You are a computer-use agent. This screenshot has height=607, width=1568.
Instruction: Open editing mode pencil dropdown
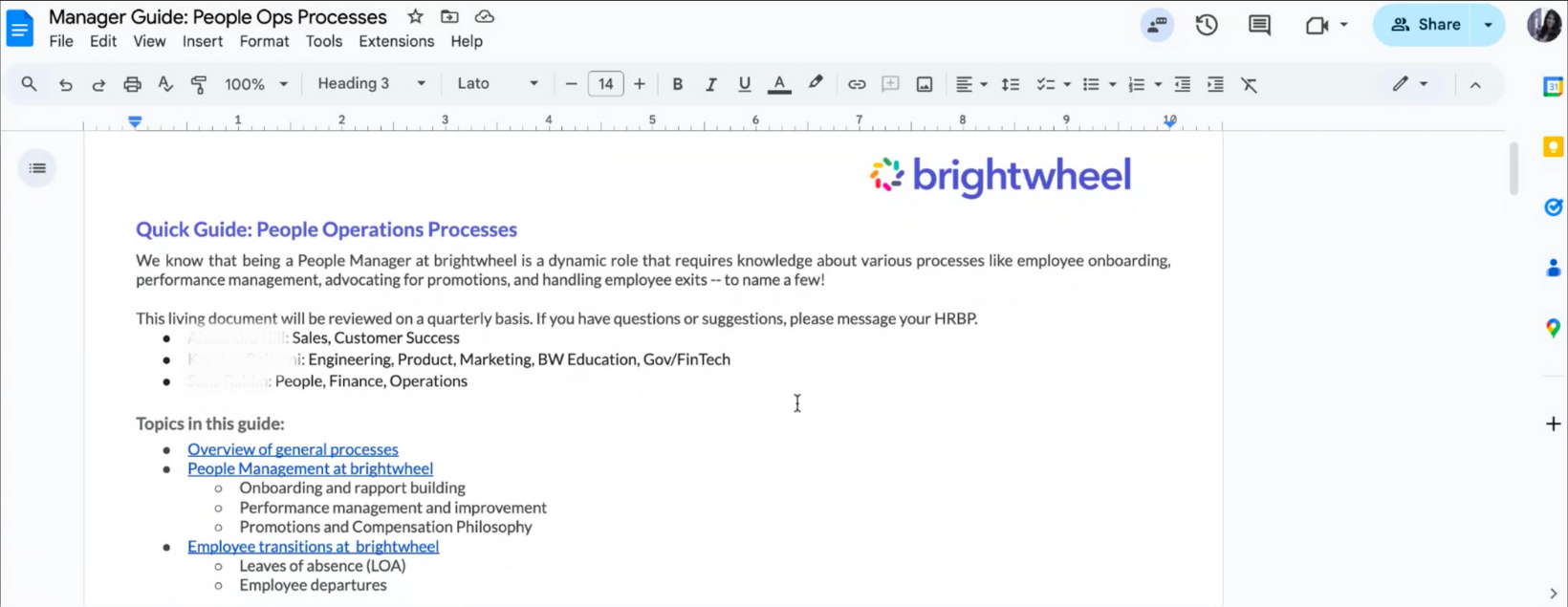1409,84
